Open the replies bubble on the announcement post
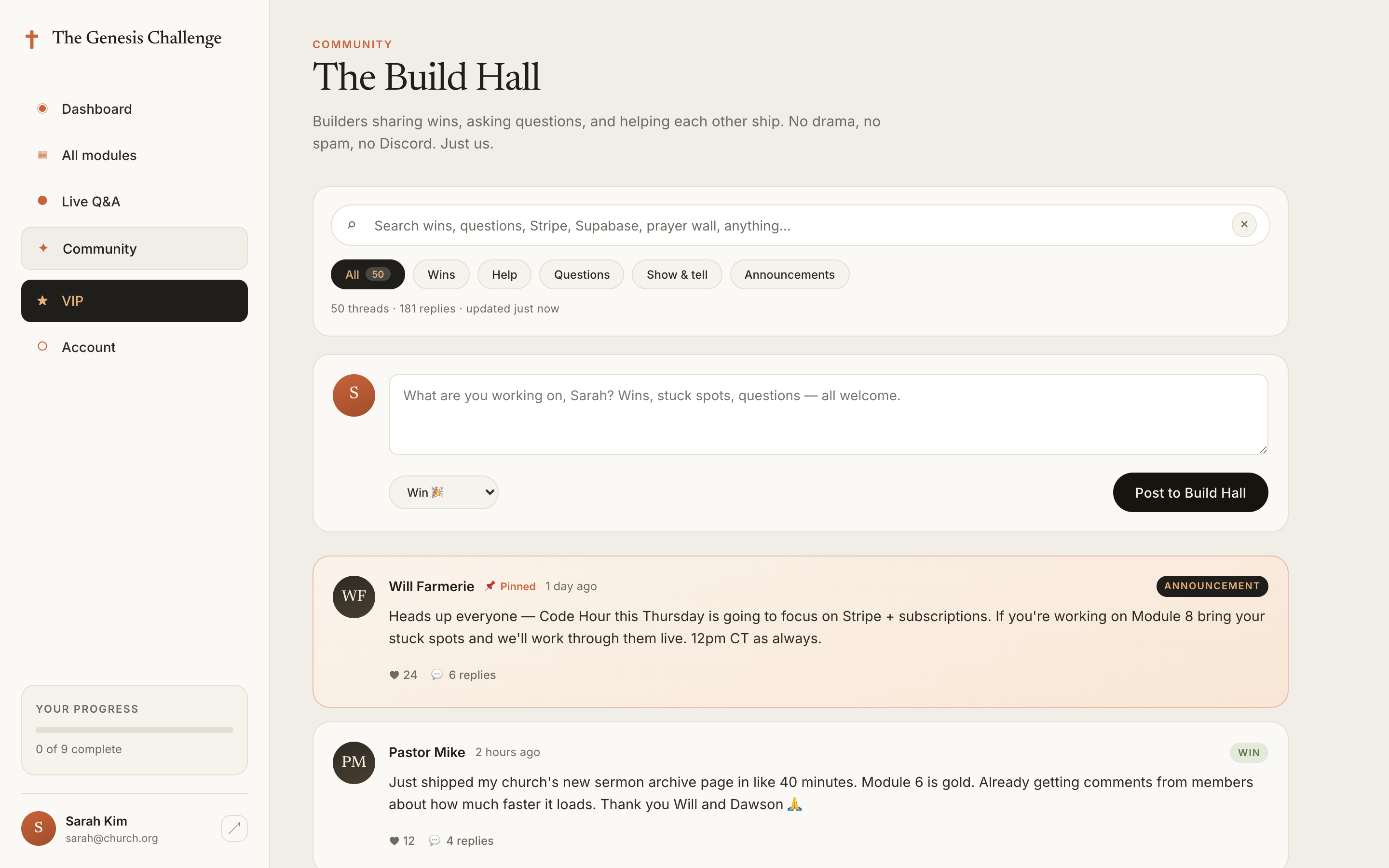Viewport: 1389px width, 868px height. pos(437,675)
